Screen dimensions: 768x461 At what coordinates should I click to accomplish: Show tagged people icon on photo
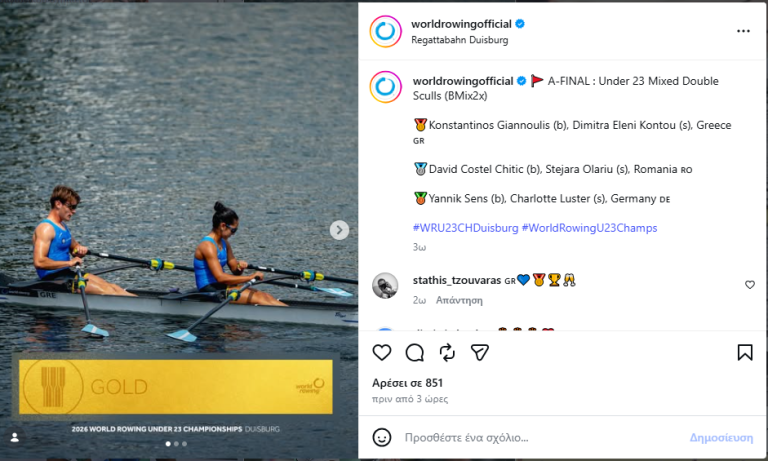tap(15, 437)
